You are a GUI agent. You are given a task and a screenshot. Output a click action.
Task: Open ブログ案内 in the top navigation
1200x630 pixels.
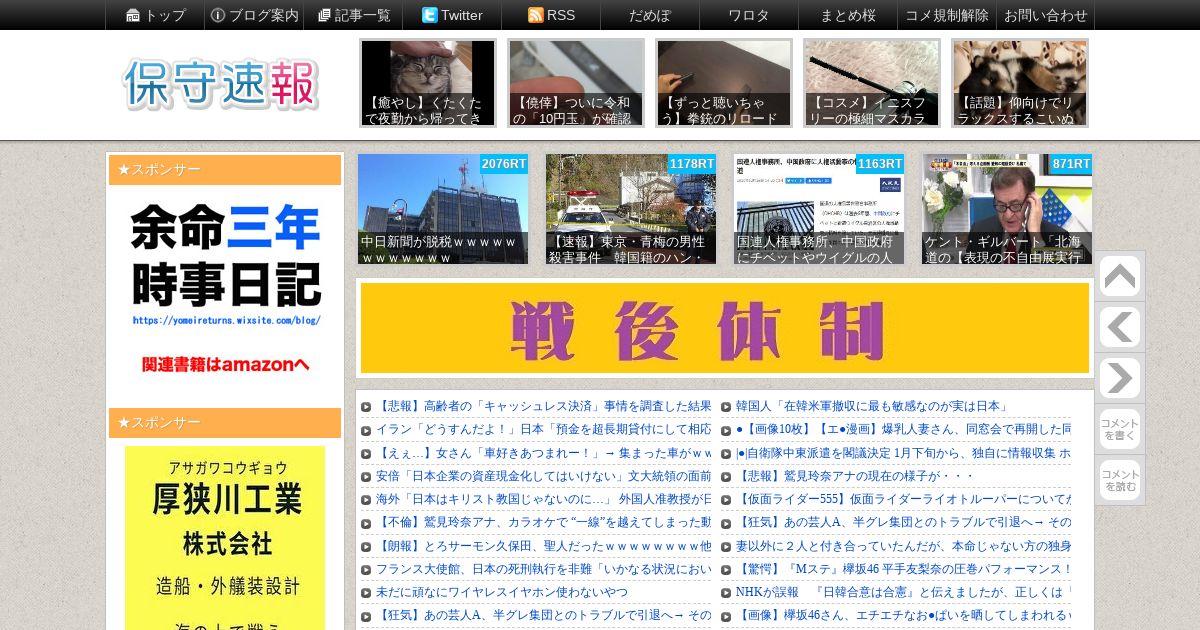(x=254, y=15)
